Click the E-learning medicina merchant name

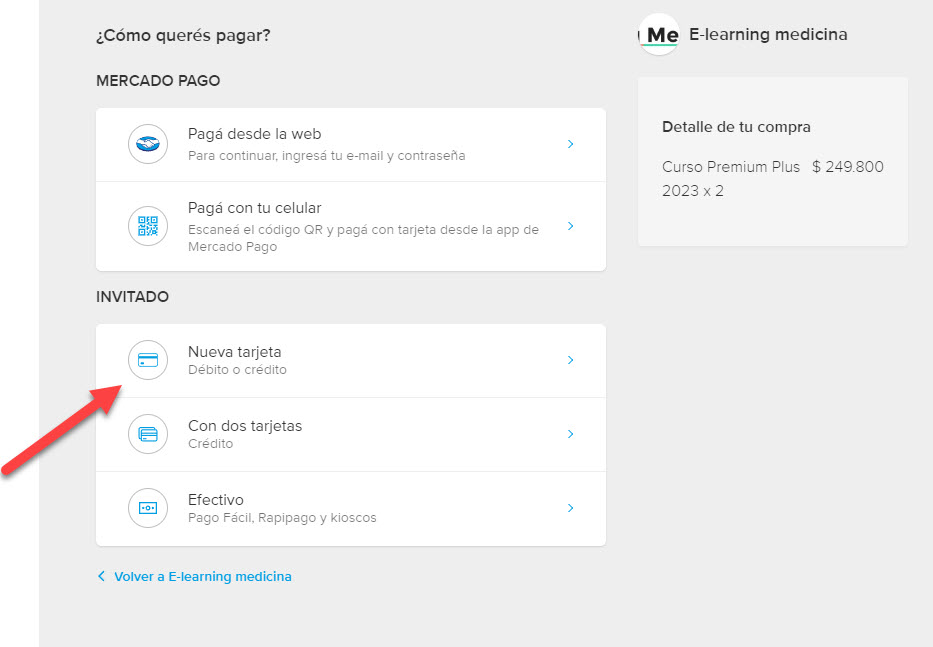pyautogui.click(x=768, y=35)
